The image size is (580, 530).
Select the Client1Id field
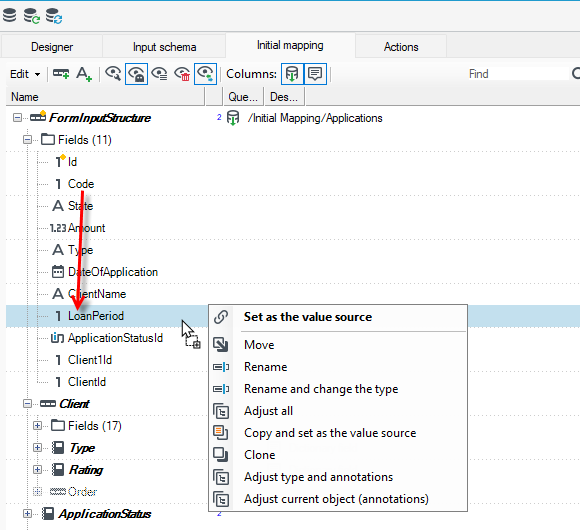click(x=90, y=360)
